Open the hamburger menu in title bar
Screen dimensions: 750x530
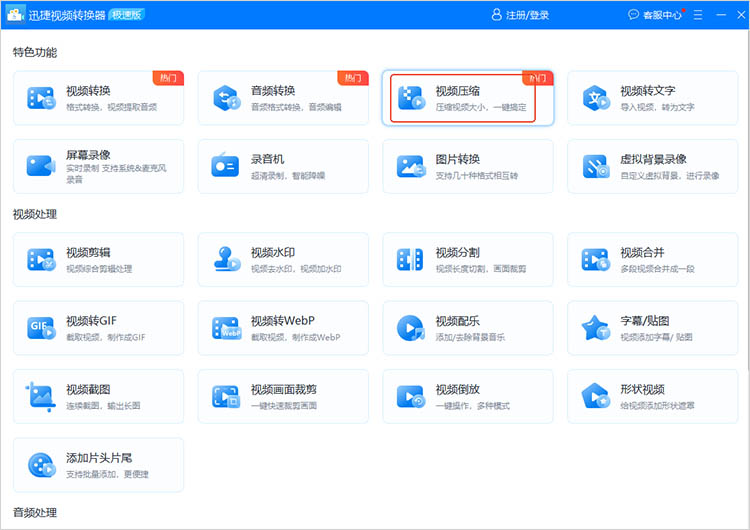tap(698, 15)
